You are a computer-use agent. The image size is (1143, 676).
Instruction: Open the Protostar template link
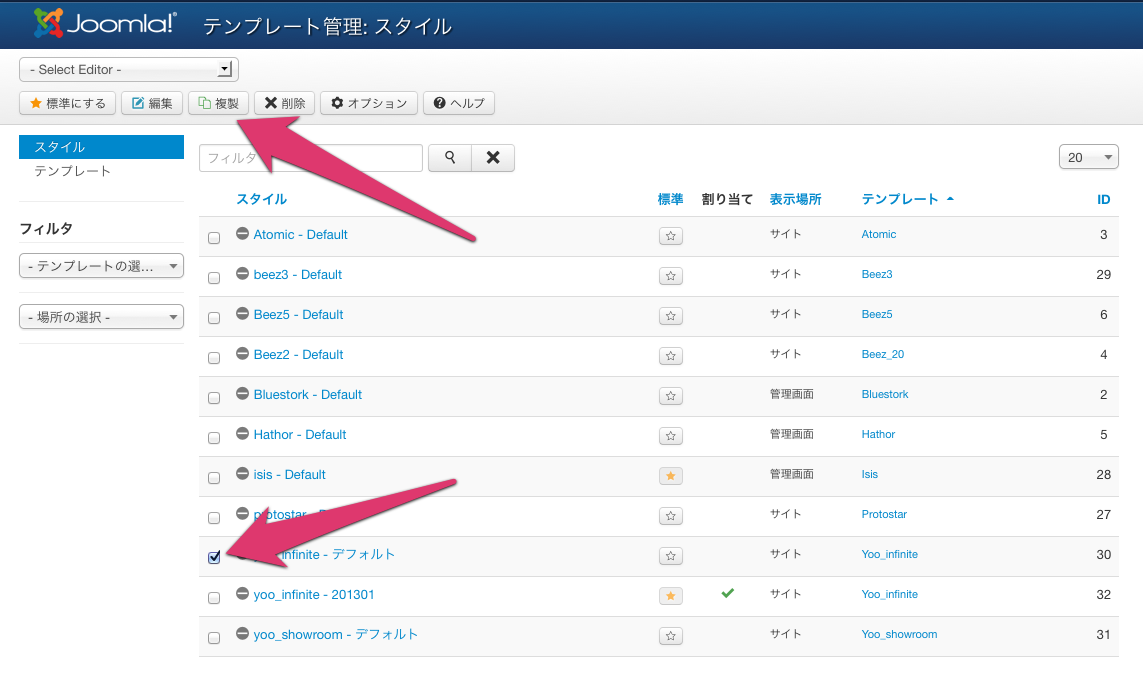point(884,514)
